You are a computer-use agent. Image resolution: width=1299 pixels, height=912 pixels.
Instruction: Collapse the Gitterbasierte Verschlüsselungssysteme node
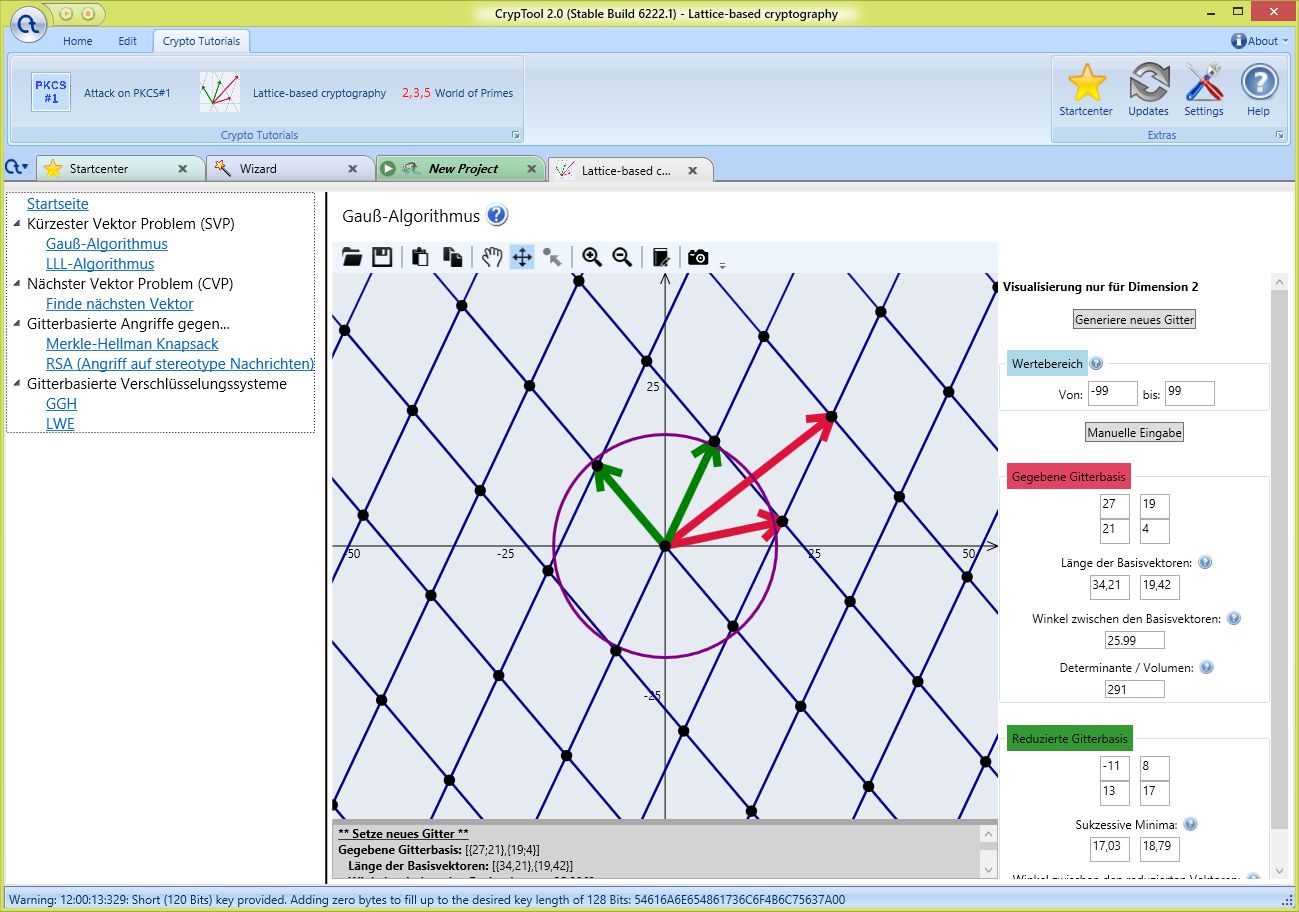[16, 384]
